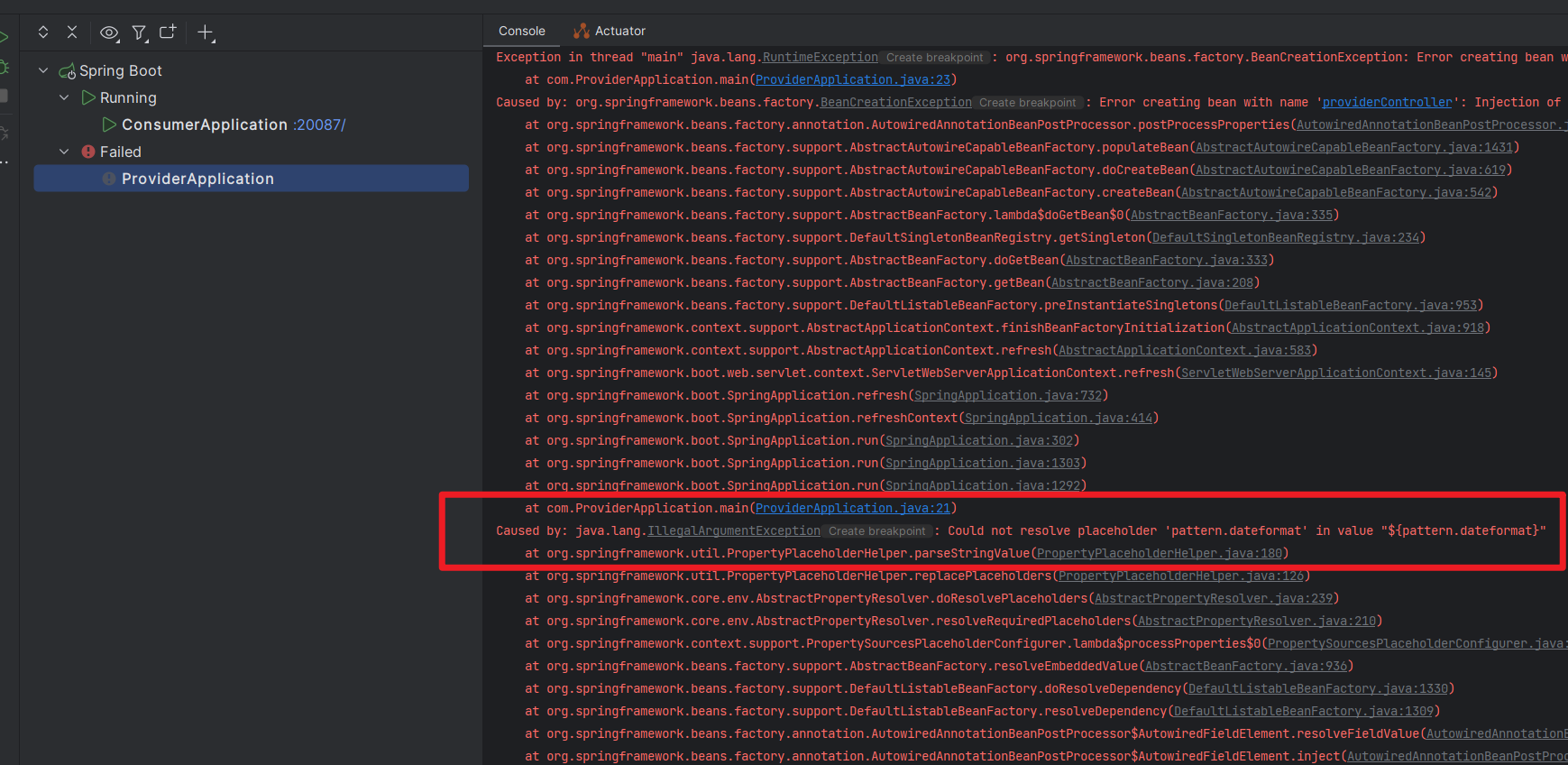This screenshot has width=1568, height=765.
Task: Click the gray error icon beside ProviderApplication
Action: click(109, 179)
